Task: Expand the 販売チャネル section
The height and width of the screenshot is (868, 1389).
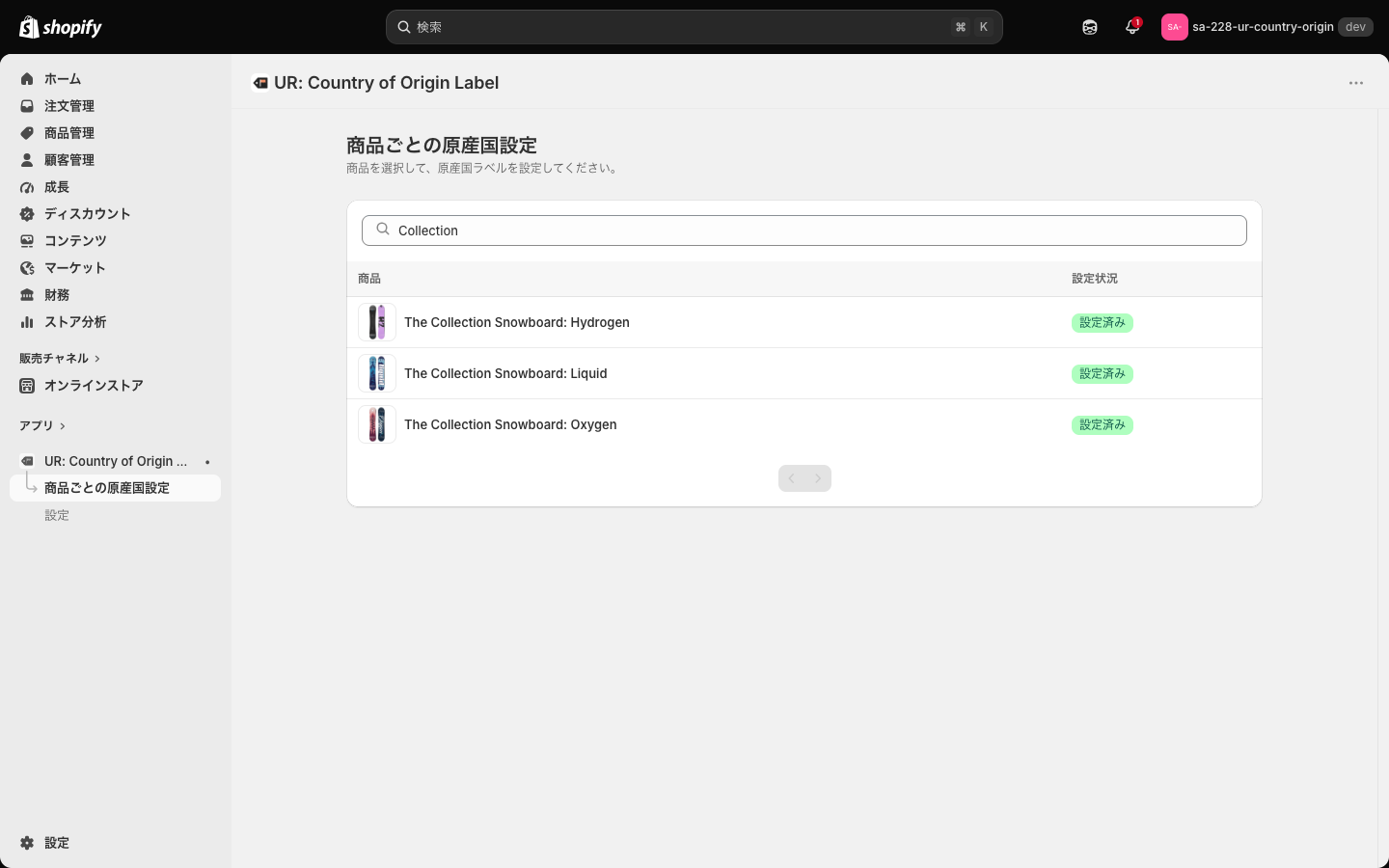Action: click(x=60, y=359)
